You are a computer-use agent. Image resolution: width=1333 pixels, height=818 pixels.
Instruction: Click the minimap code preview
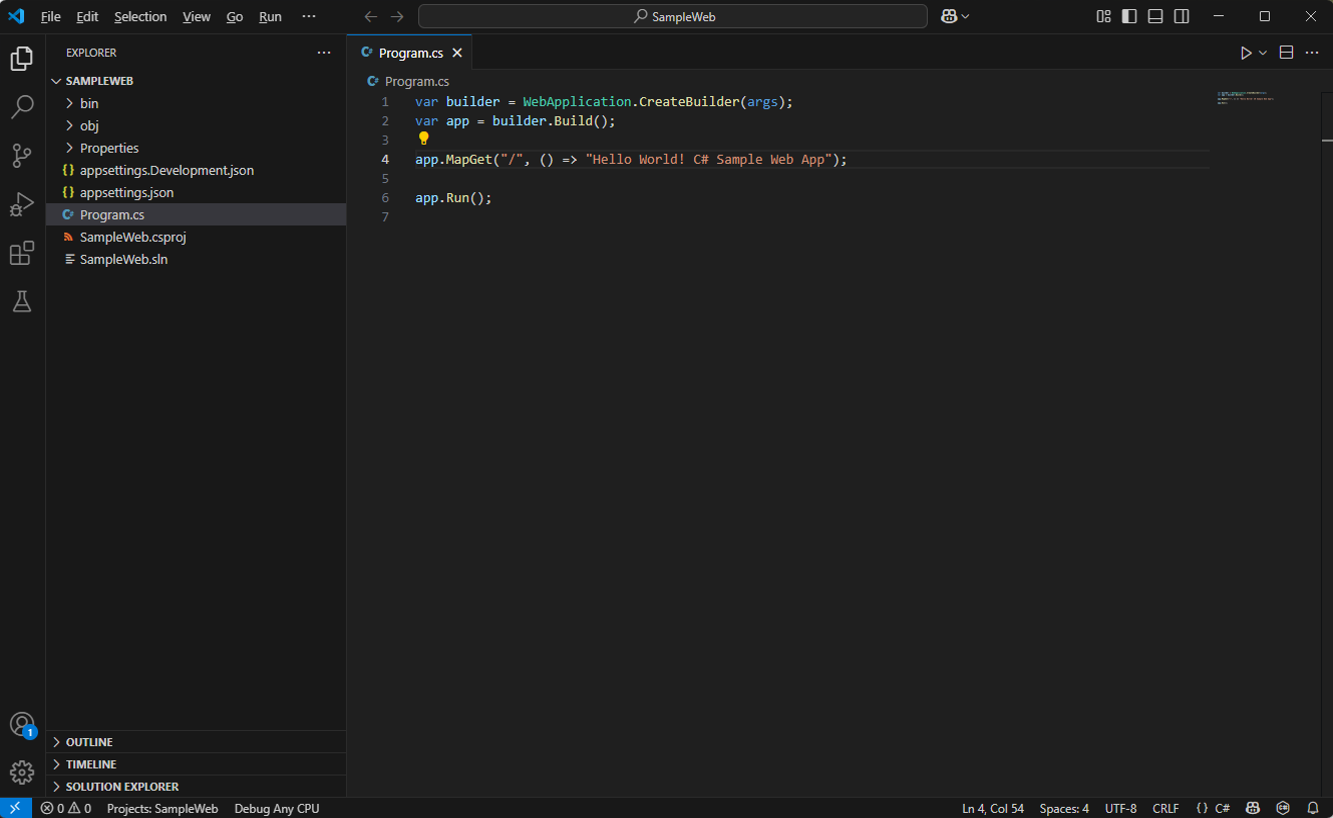[x=1245, y=98]
